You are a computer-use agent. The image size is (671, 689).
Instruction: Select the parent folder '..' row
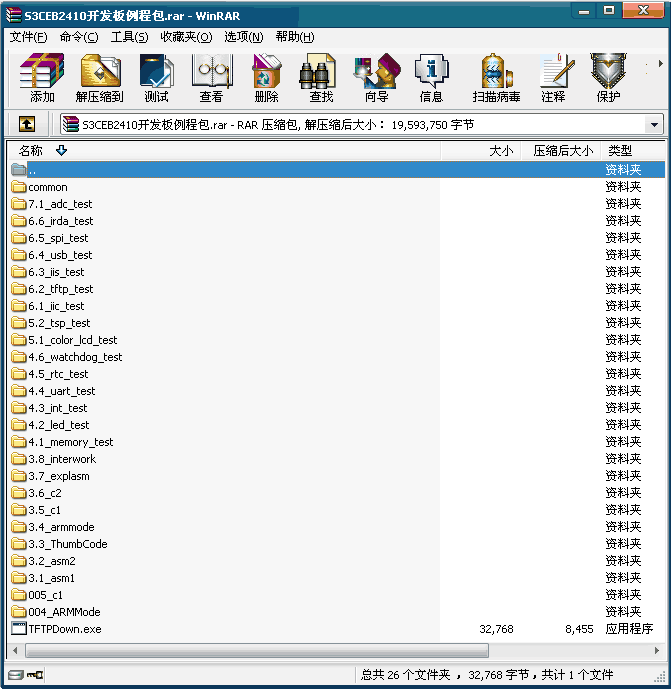(x=337, y=170)
